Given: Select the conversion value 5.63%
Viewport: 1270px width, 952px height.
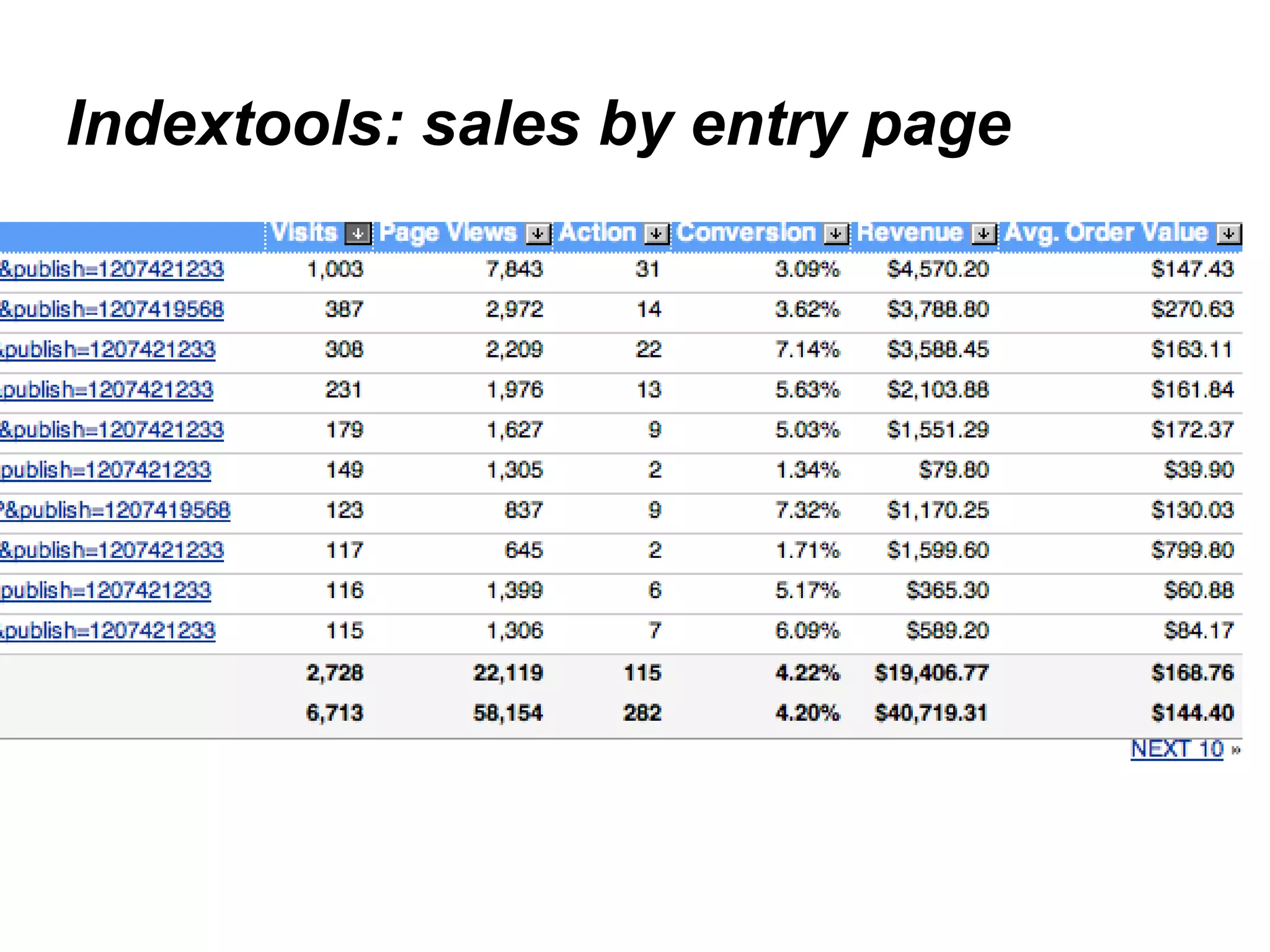Looking at the screenshot, I should tap(807, 390).
